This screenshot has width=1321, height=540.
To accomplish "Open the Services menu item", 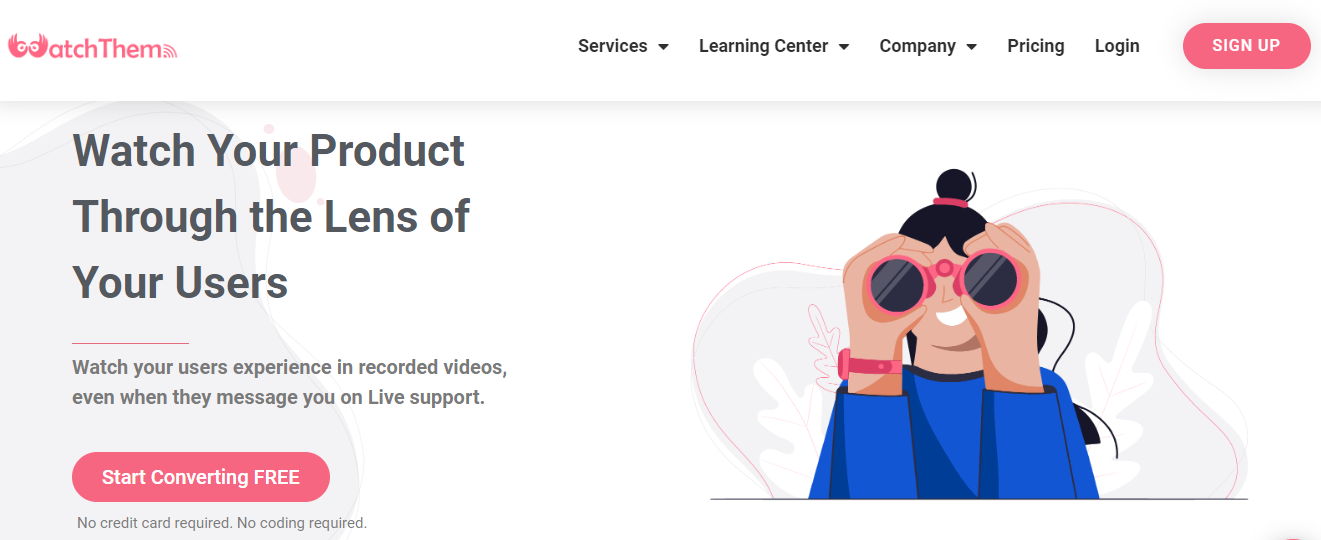I will tap(613, 46).
